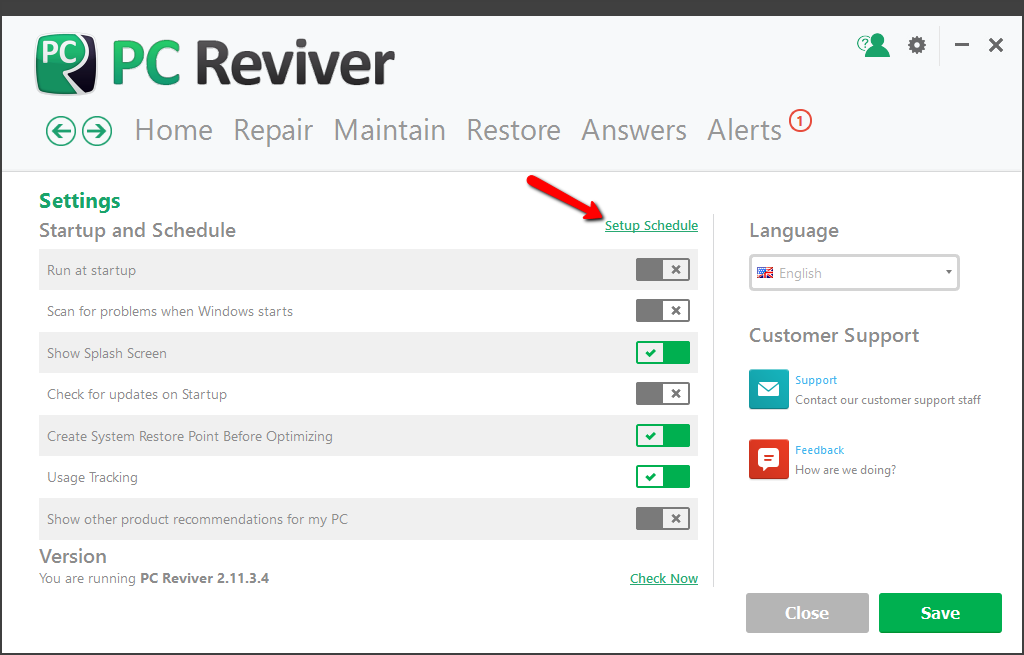Switch to the Repair tab

point(273,130)
